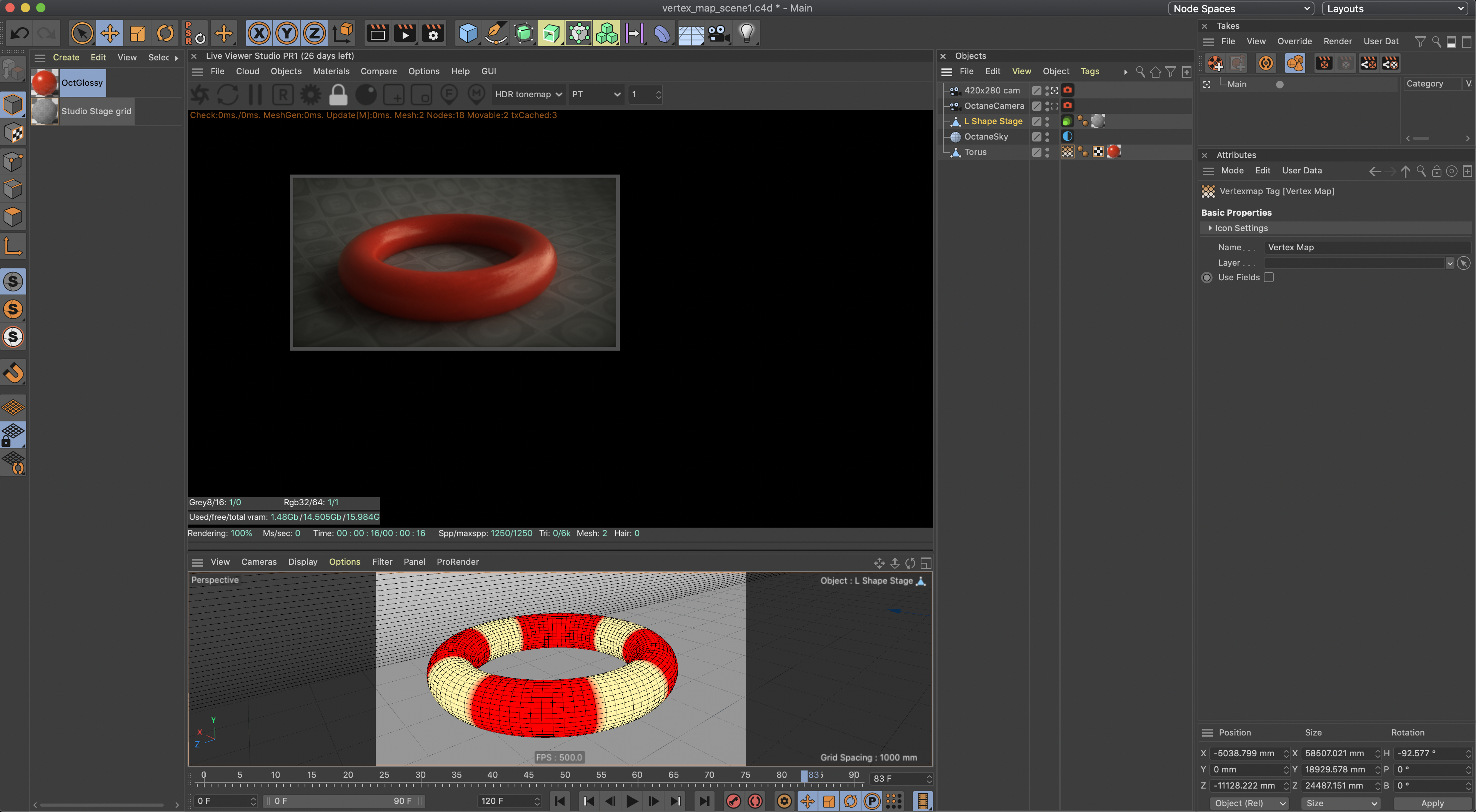The width and height of the screenshot is (1476, 812).
Task: Open Edit Render Settings icon
Action: [433, 33]
